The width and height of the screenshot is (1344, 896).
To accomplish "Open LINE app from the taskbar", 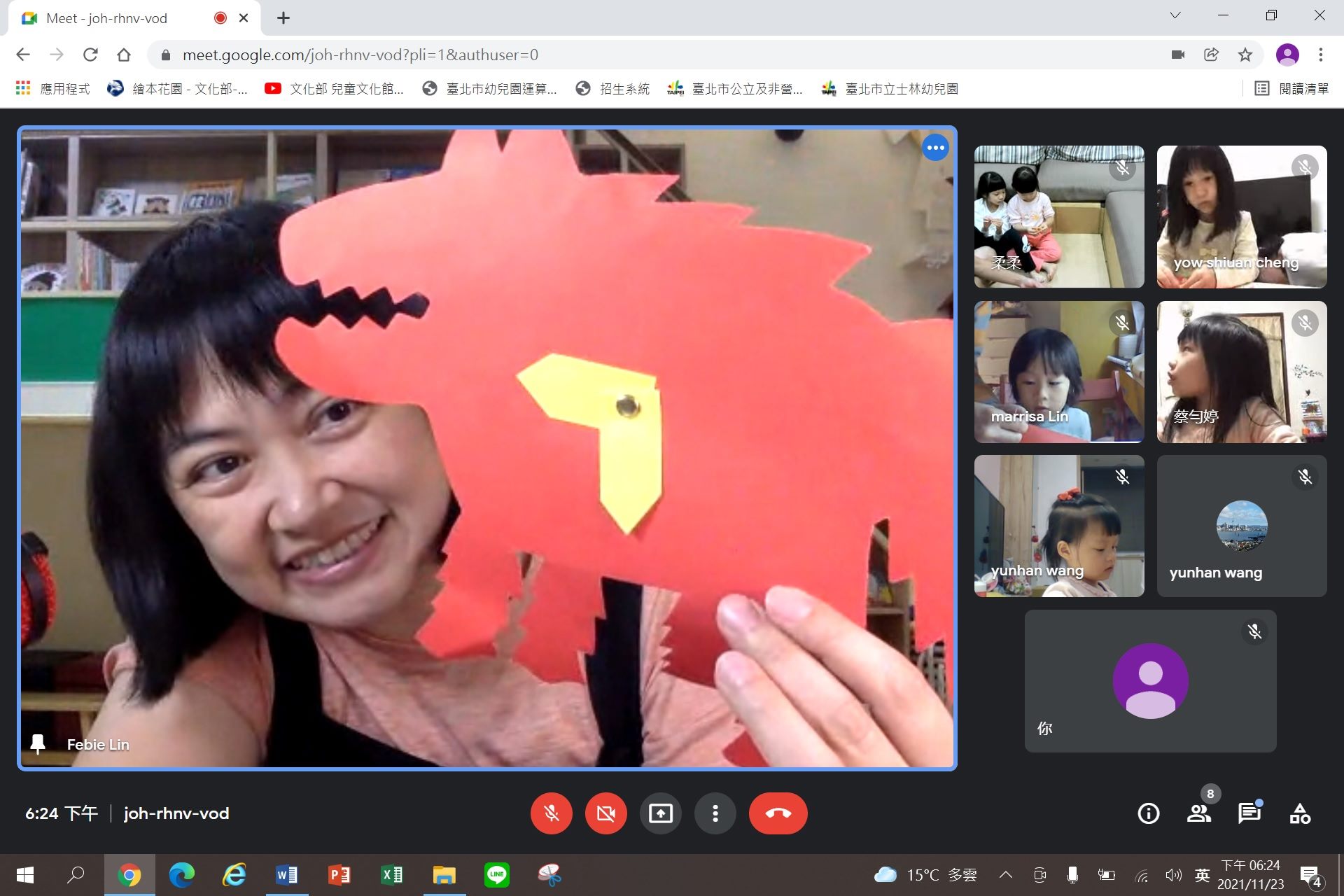I will click(497, 874).
